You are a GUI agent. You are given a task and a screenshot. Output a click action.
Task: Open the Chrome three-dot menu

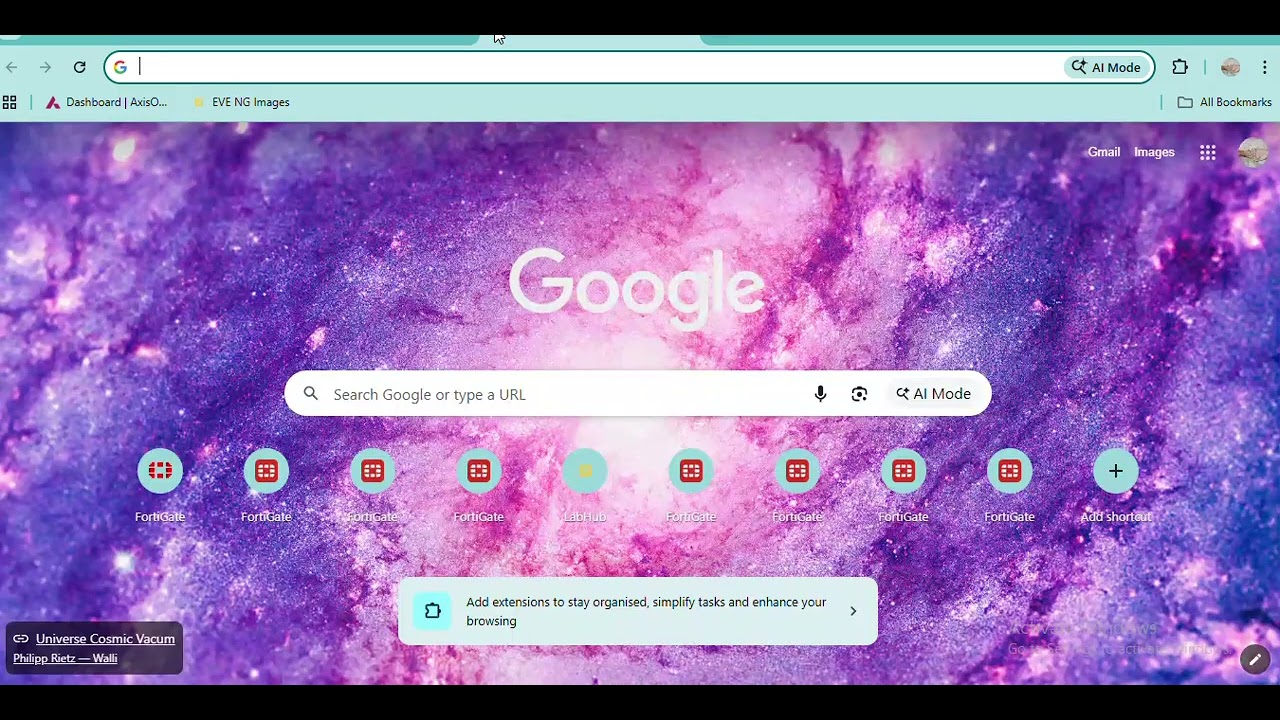pyautogui.click(x=1265, y=67)
